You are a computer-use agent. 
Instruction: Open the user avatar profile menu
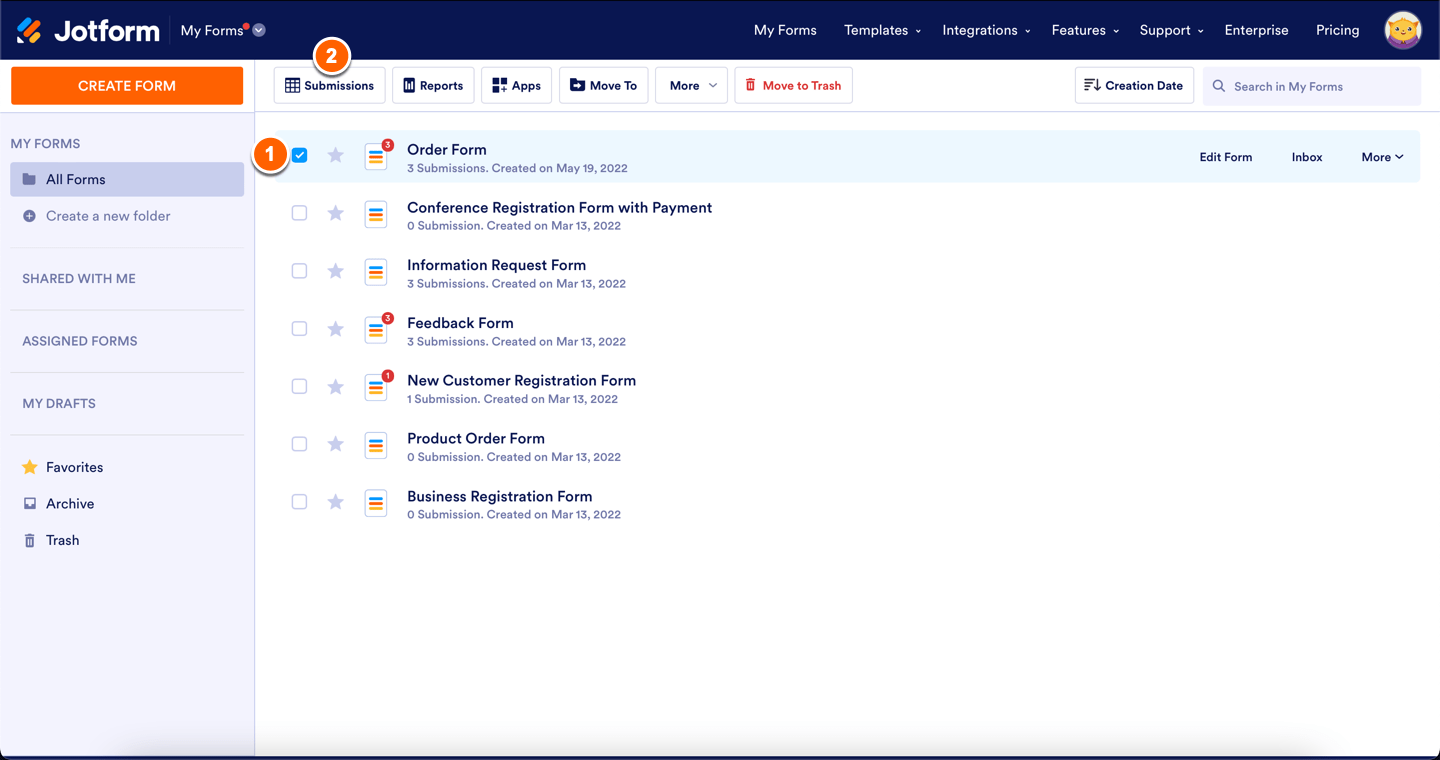(x=1402, y=31)
